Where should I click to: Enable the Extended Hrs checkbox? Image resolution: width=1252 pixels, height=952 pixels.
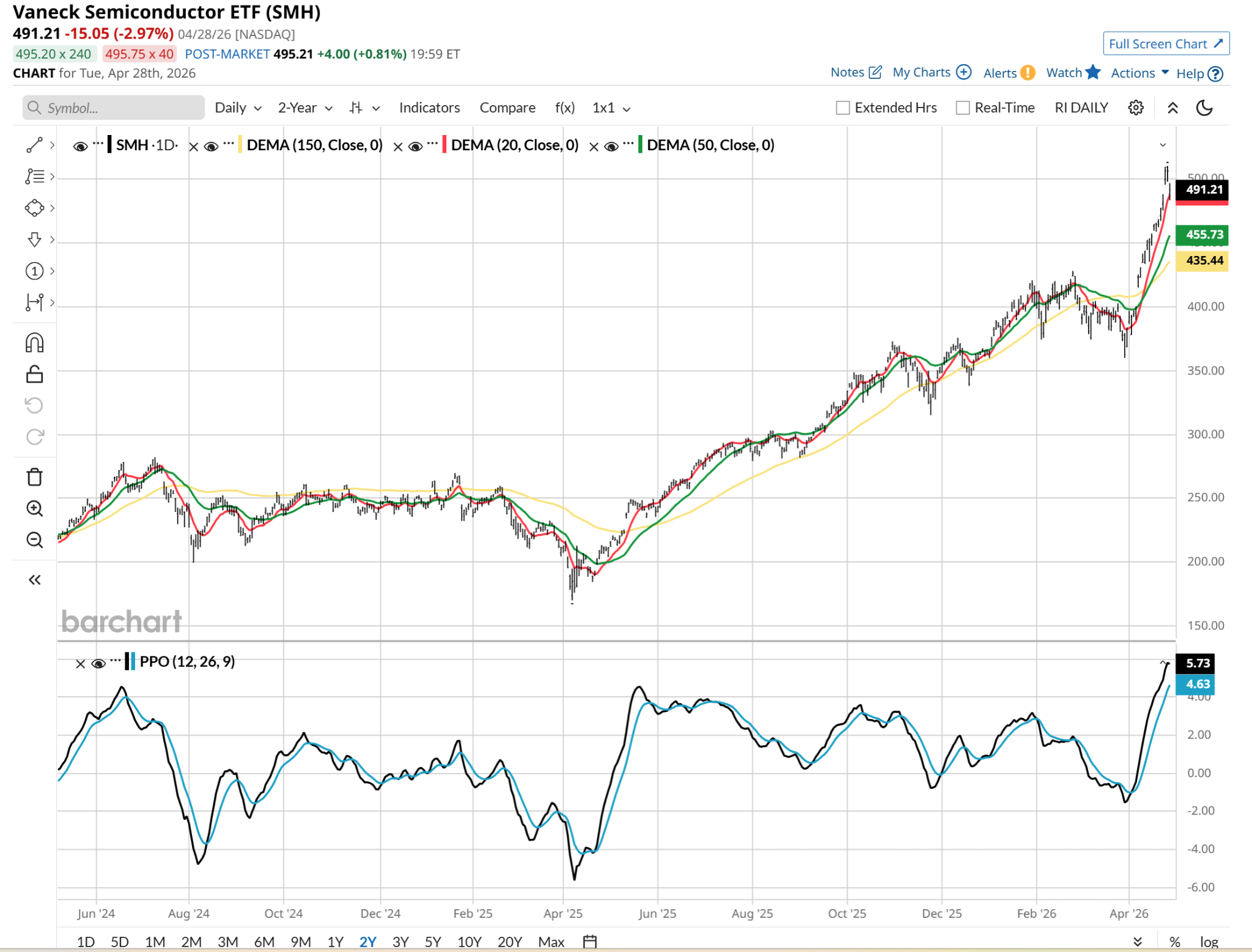[843, 108]
